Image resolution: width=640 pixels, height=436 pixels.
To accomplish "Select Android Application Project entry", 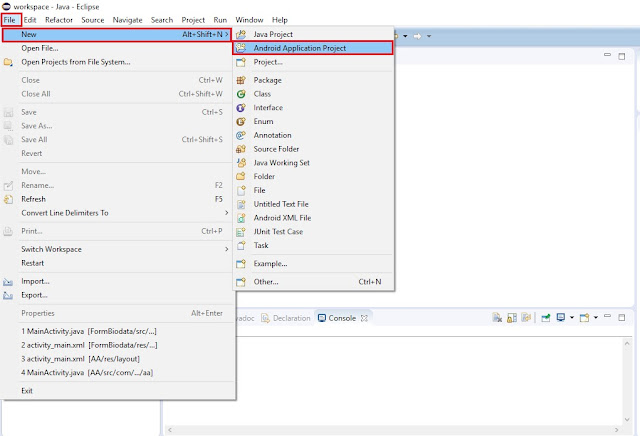I will pos(313,48).
